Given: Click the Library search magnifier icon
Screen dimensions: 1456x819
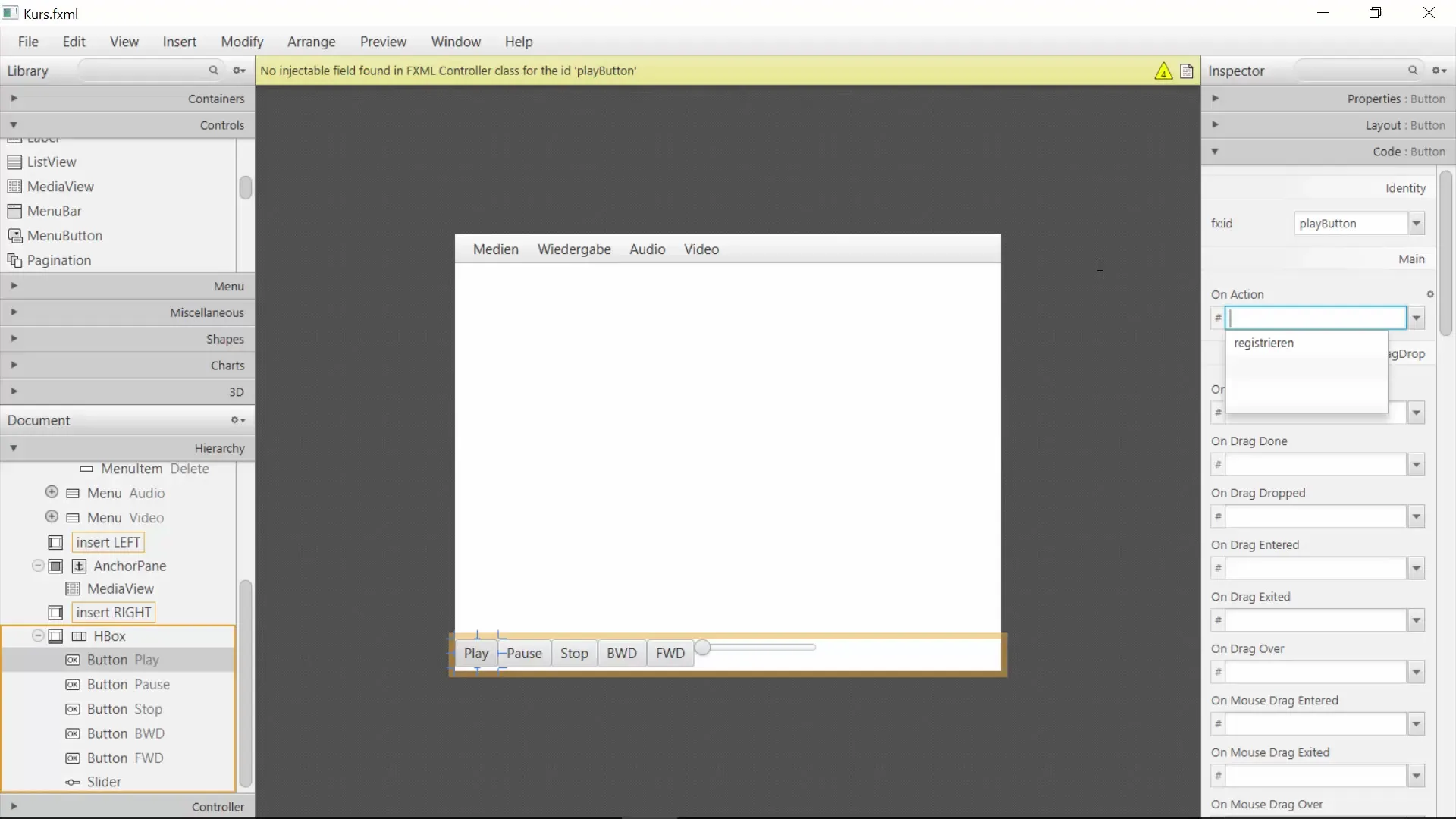Looking at the screenshot, I should coord(214,71).
